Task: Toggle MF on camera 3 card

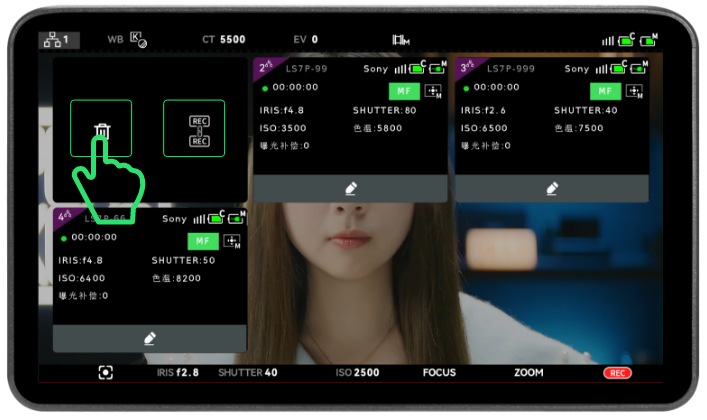Action: (604, 91)
